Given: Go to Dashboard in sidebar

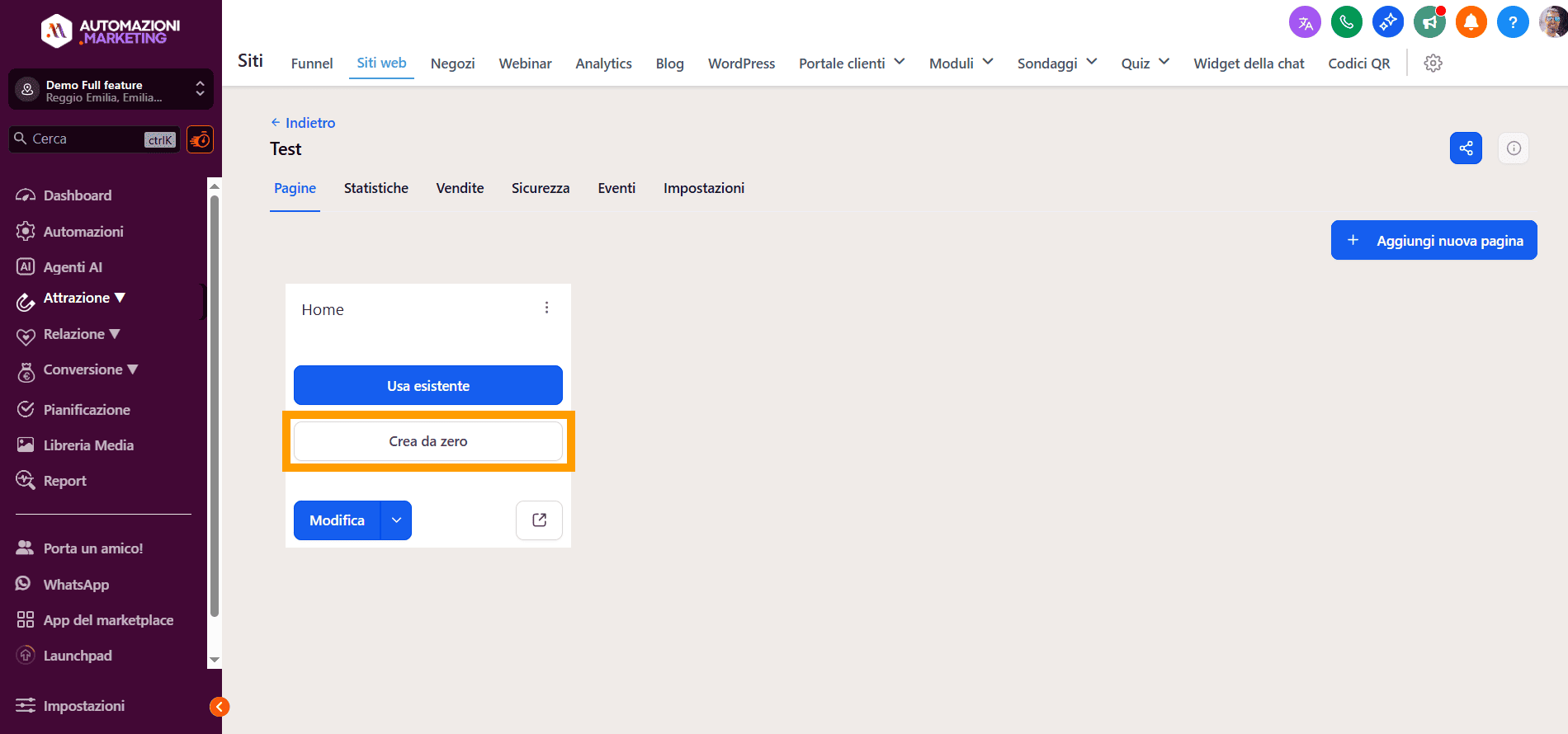Looking at the screenshot, I should (x=78, y=195).
